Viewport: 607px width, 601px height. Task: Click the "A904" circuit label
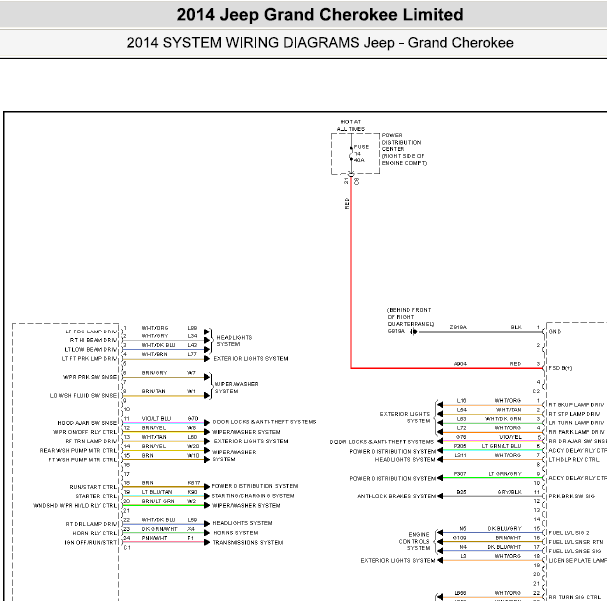click(460, 364)
